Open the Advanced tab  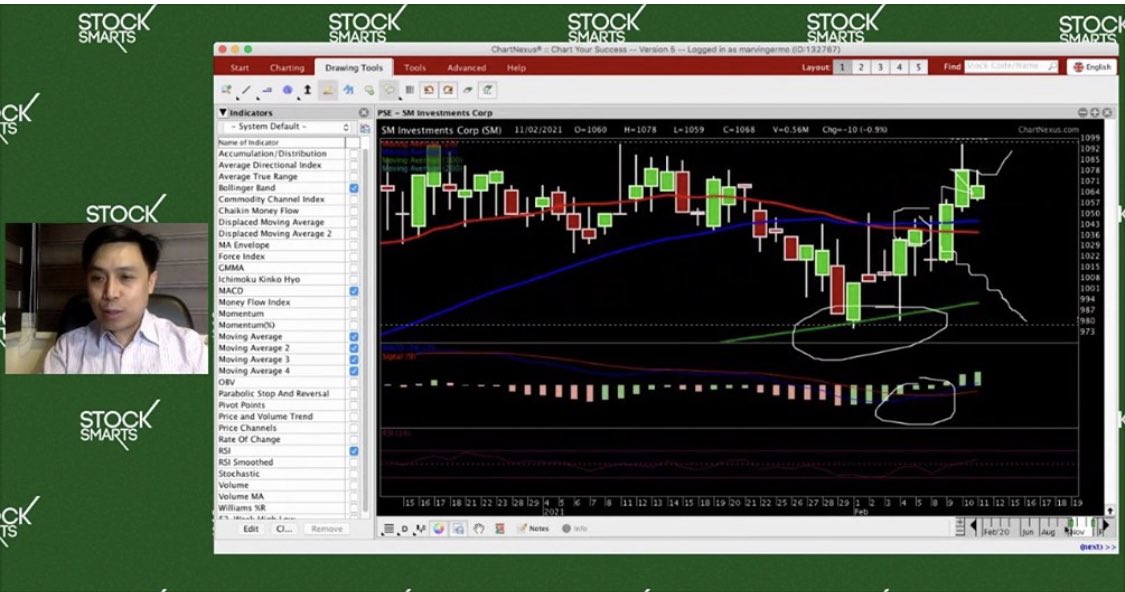[x=466, y=68]
